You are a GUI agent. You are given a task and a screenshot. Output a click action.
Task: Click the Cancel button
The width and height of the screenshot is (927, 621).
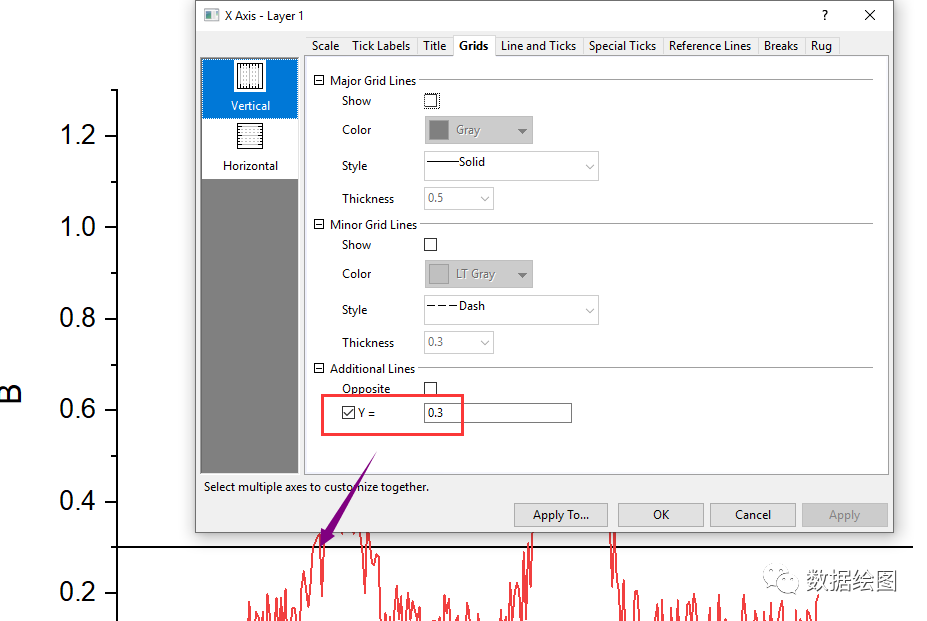[x=753, y=515]
